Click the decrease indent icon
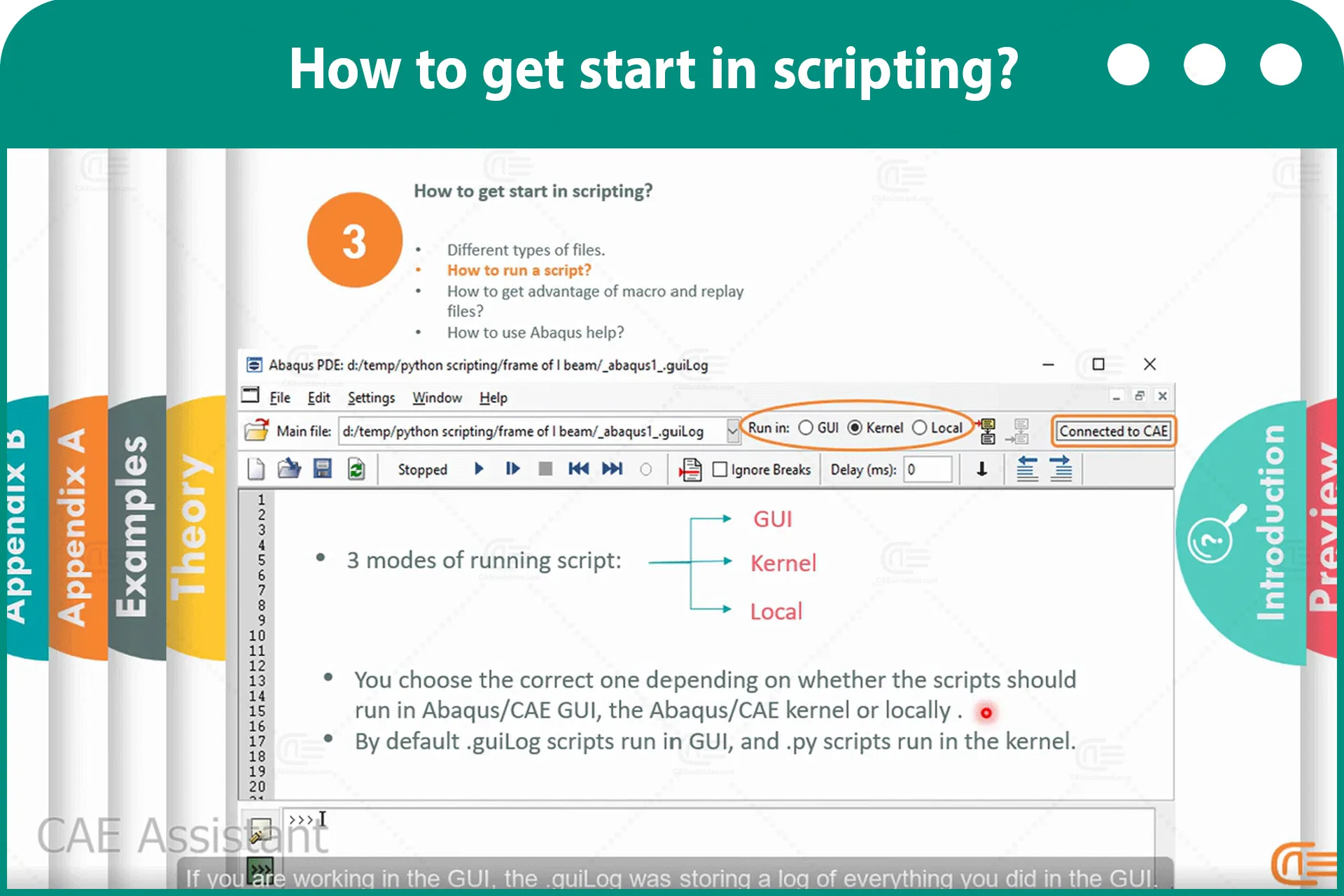This screenshot has height=896, width=1344. (1027, 469)
